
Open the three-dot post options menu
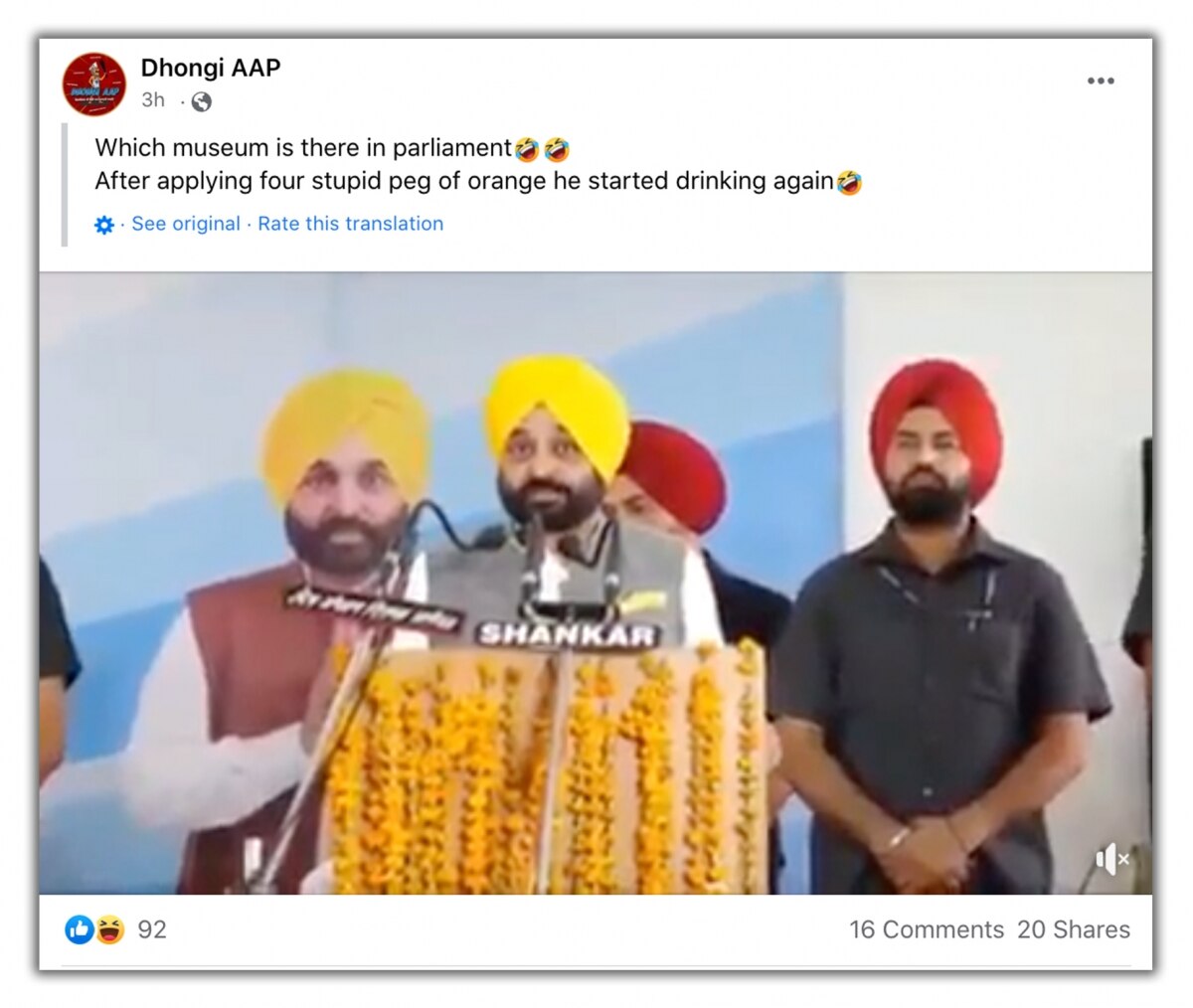tap(1101, 81)
